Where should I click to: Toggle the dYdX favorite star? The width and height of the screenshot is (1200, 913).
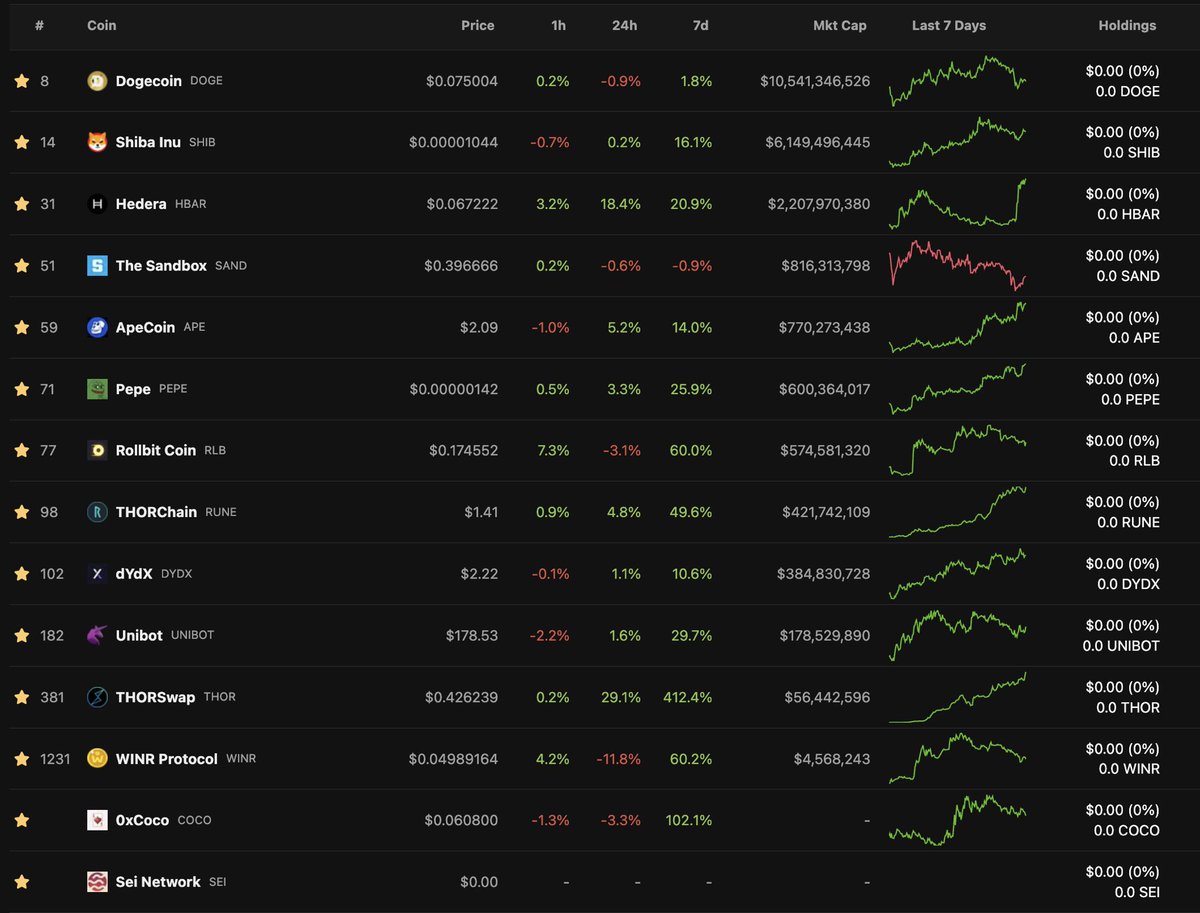[22, 574]
